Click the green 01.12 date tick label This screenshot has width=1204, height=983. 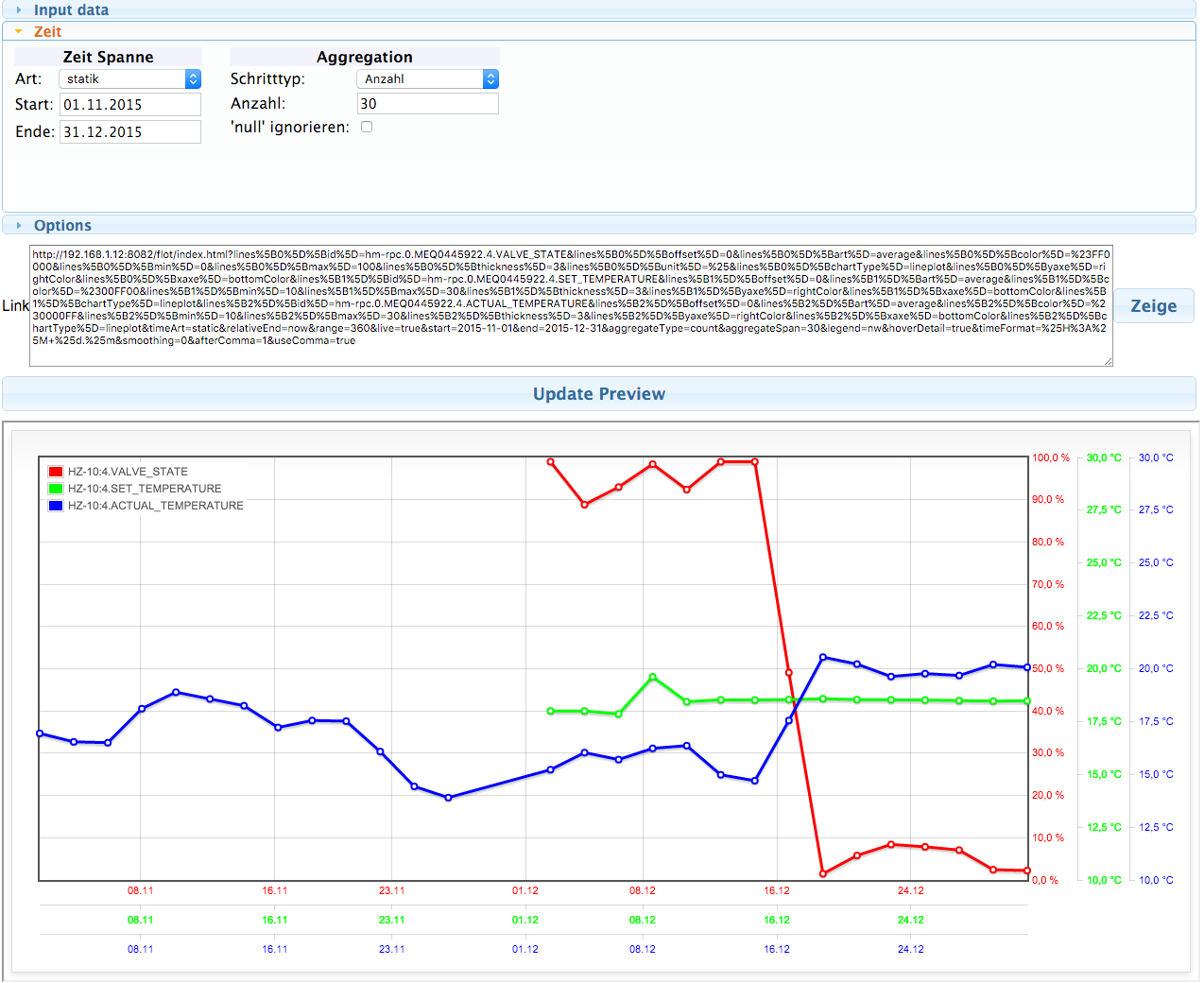click(x=525, y=920)
